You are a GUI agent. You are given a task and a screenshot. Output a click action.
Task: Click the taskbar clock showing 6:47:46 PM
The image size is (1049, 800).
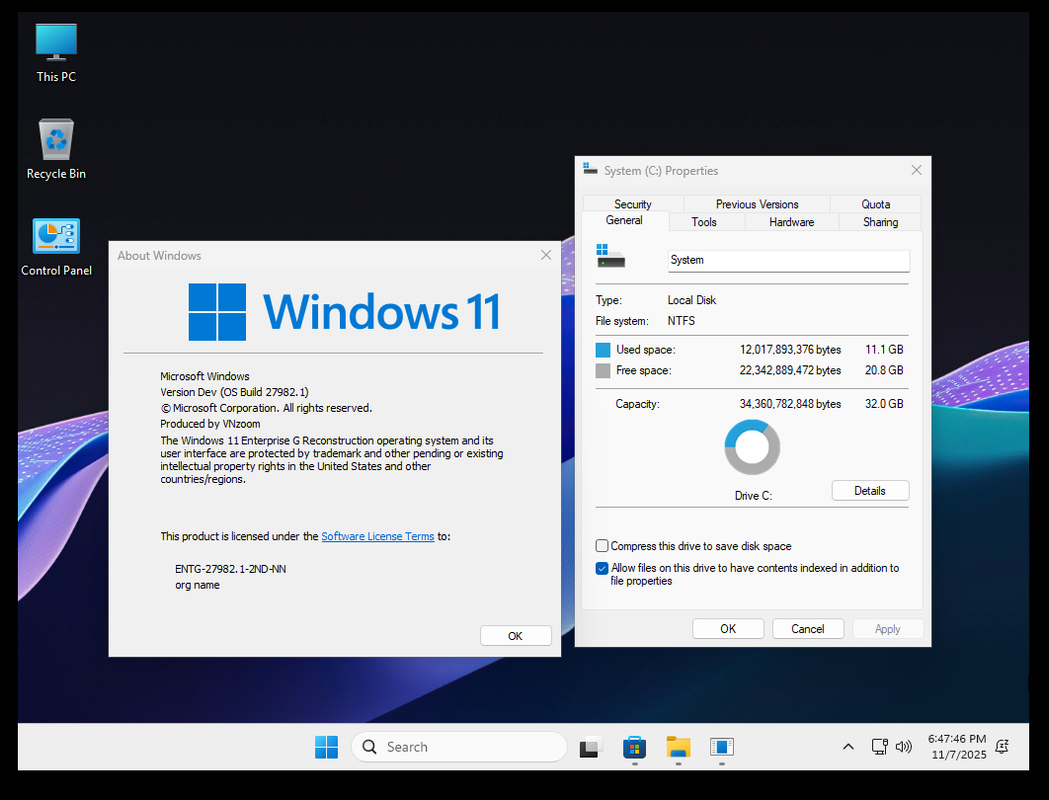[957, 738]
